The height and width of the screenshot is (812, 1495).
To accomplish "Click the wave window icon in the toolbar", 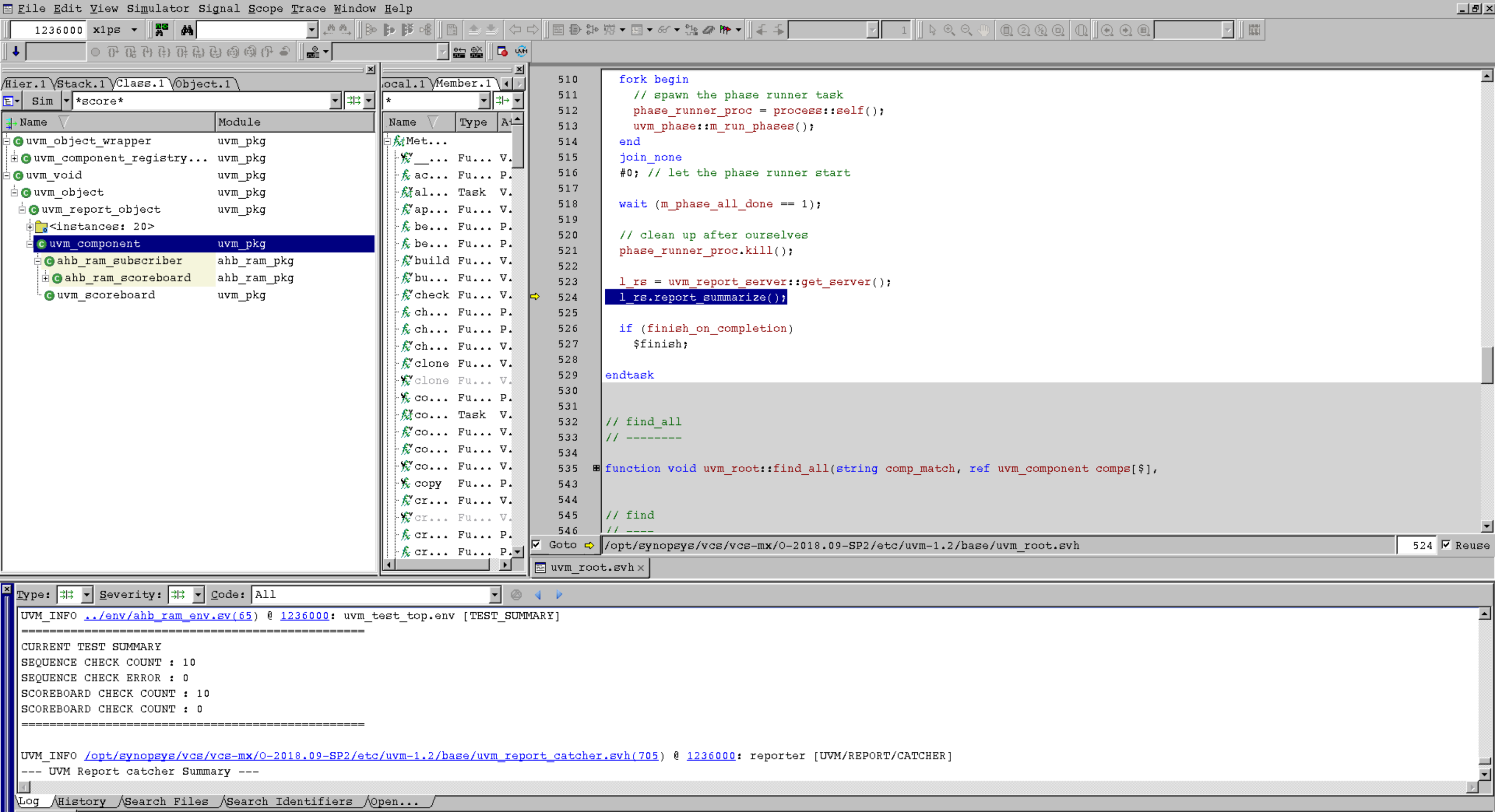I will click(609, 30).
